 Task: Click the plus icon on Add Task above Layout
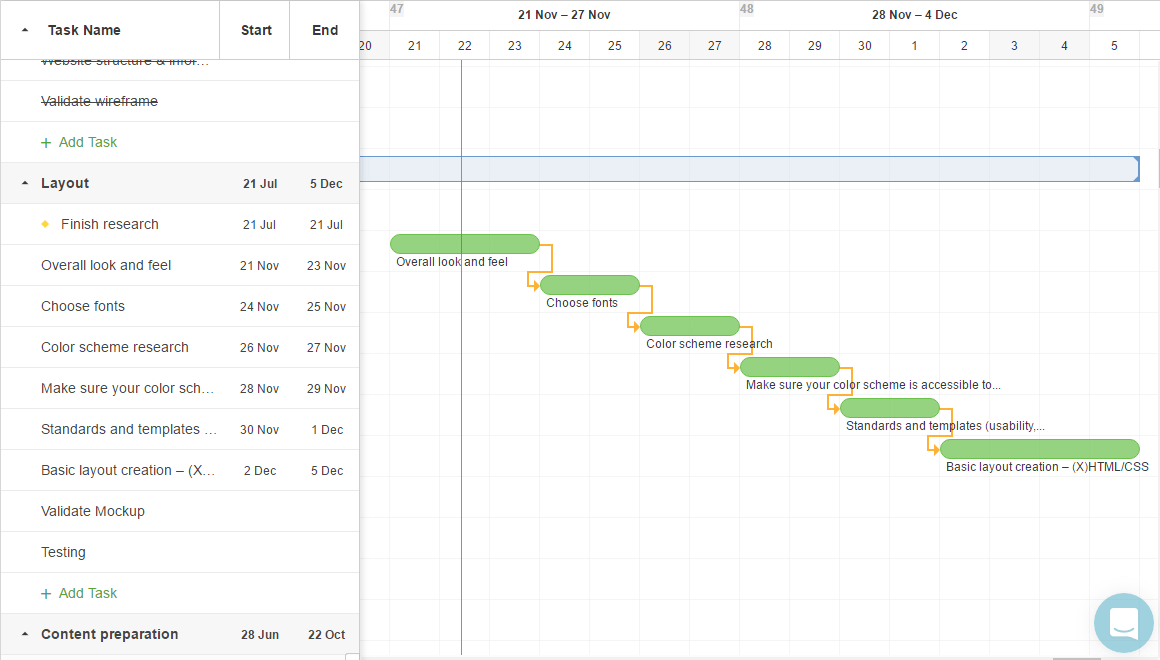click(x=45, y=142)
